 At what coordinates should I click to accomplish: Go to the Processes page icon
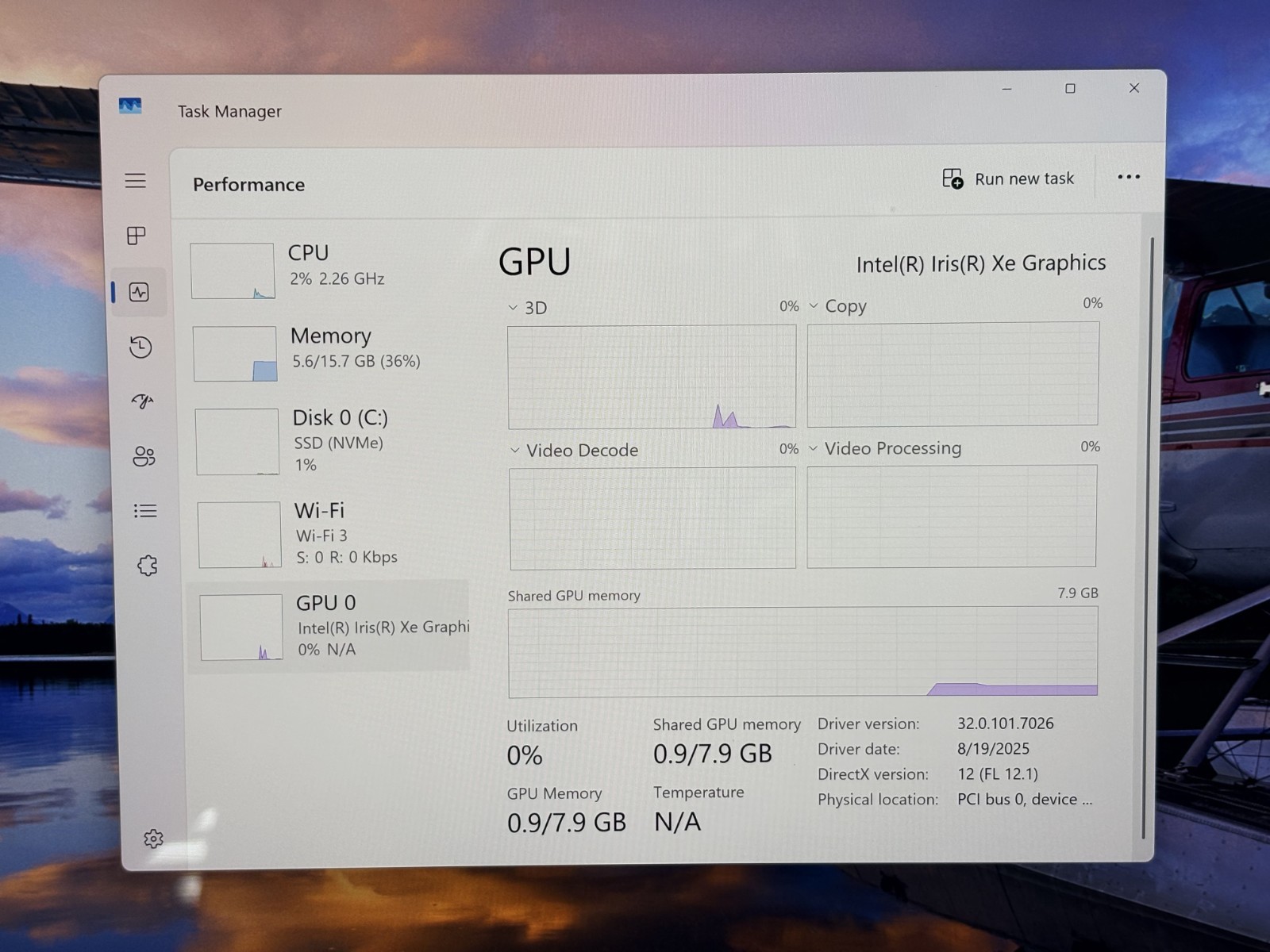pyautogui.click(x=137, y=236)
